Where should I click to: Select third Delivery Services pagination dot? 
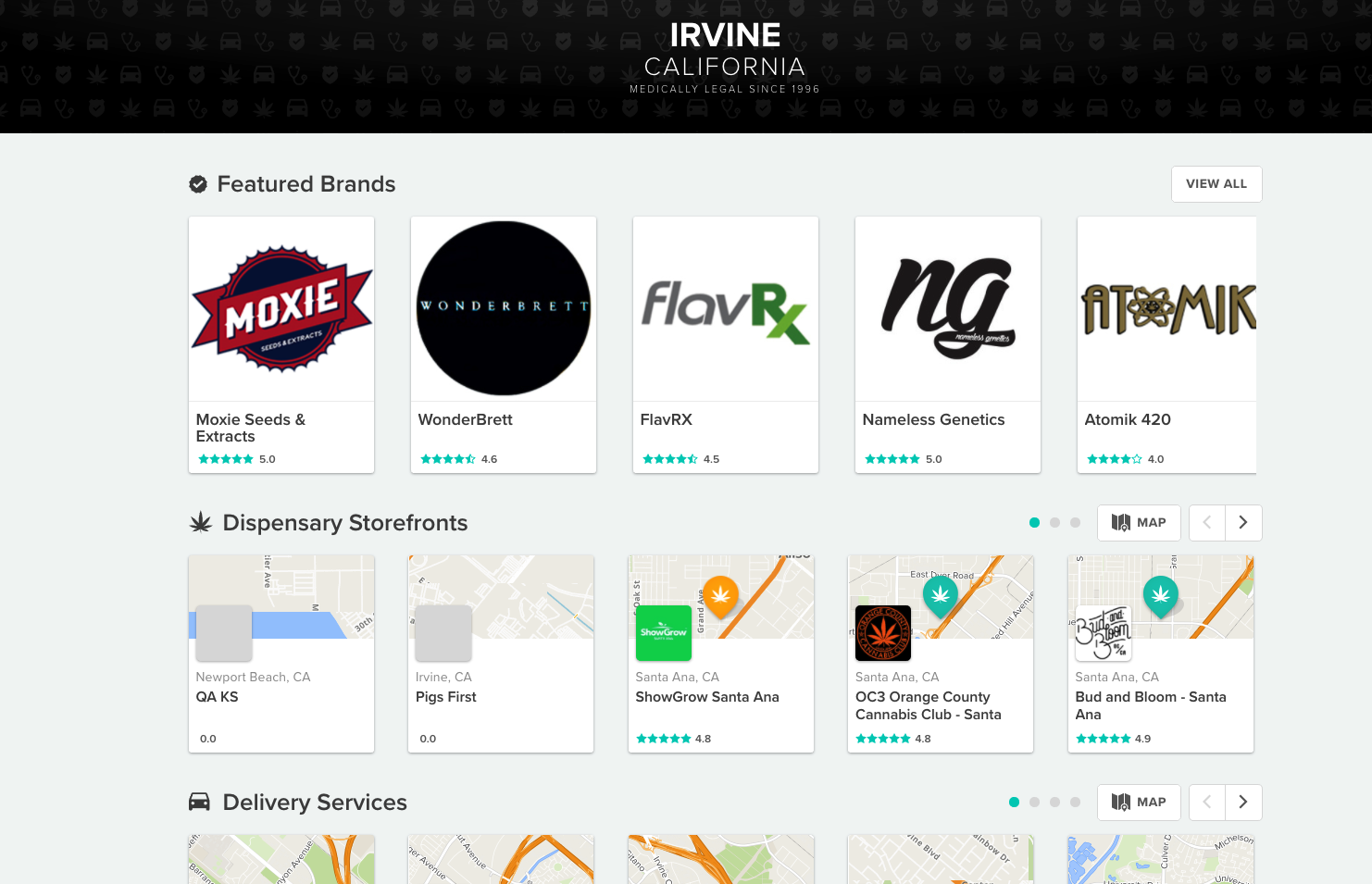coord(1054,803)
